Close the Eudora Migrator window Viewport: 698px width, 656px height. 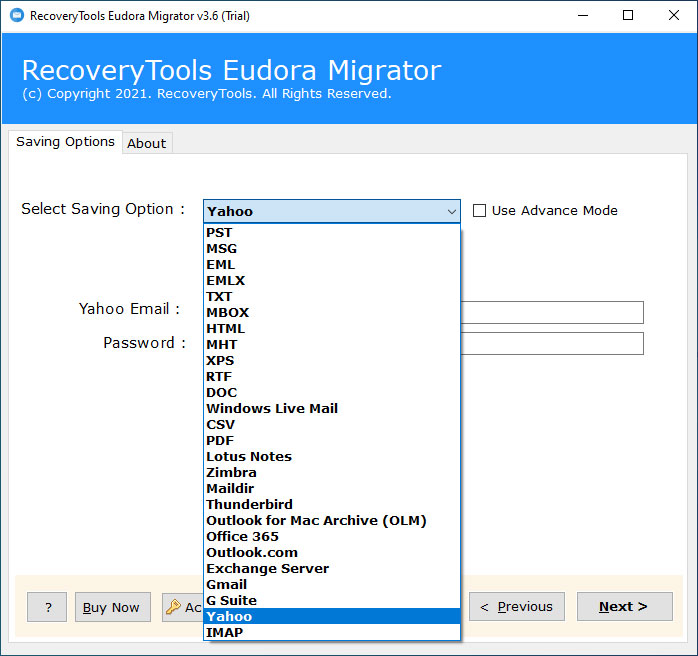(674, 16)
